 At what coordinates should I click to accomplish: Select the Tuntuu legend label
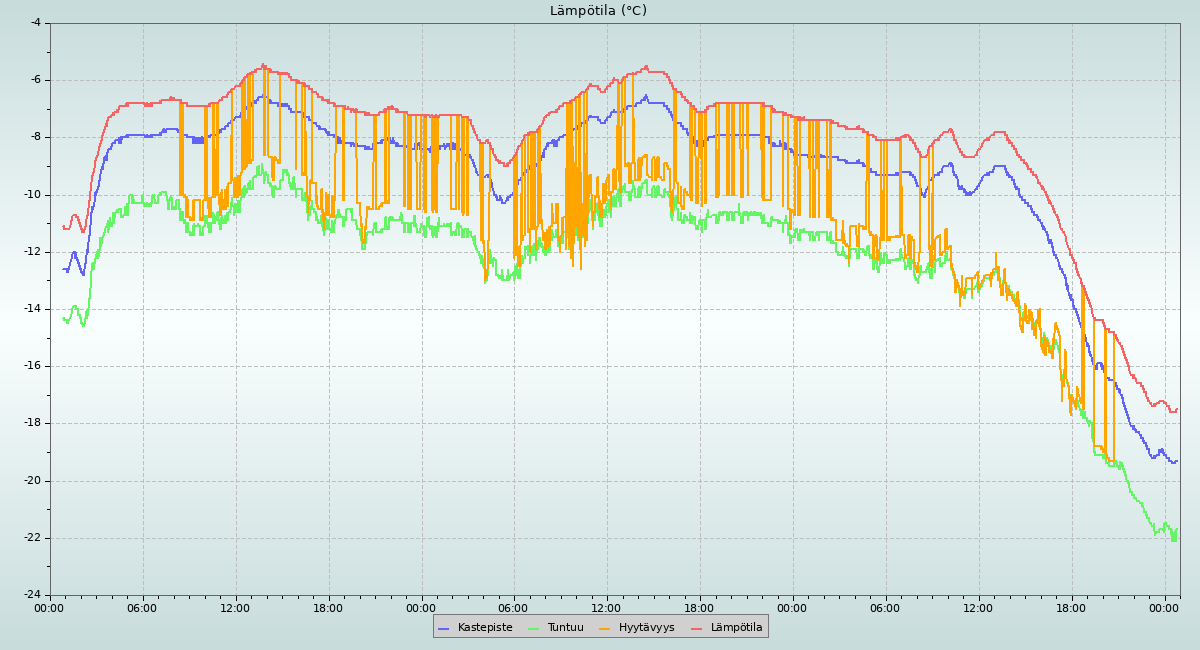coord(565,627)
